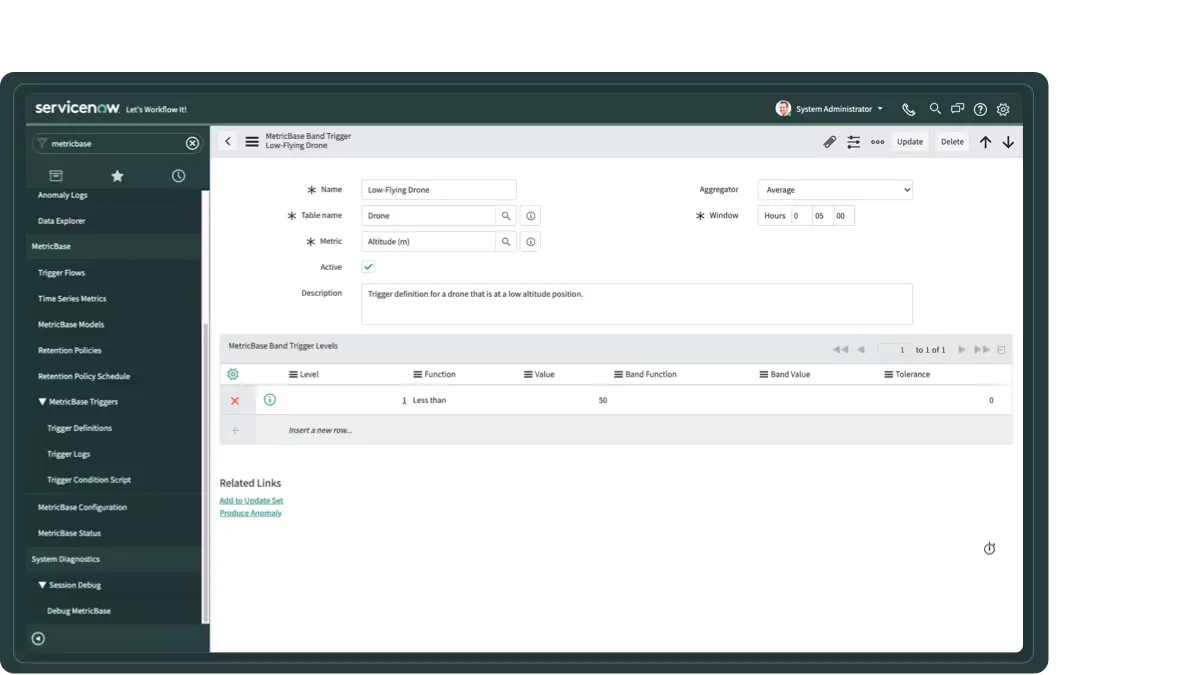Open the All Applications archive tab
This screenshot has width=1200, height=675.
click(56, 176)
